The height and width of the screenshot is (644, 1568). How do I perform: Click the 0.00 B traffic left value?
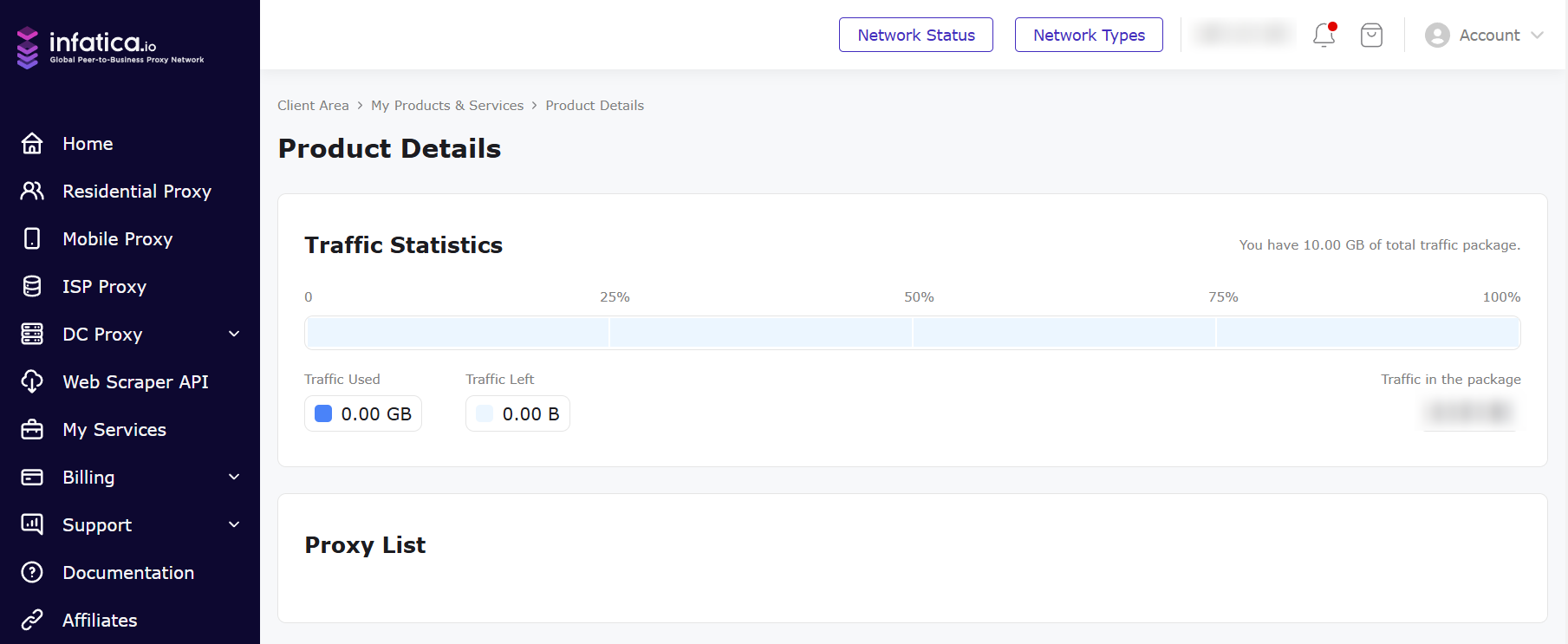point(530,413)
